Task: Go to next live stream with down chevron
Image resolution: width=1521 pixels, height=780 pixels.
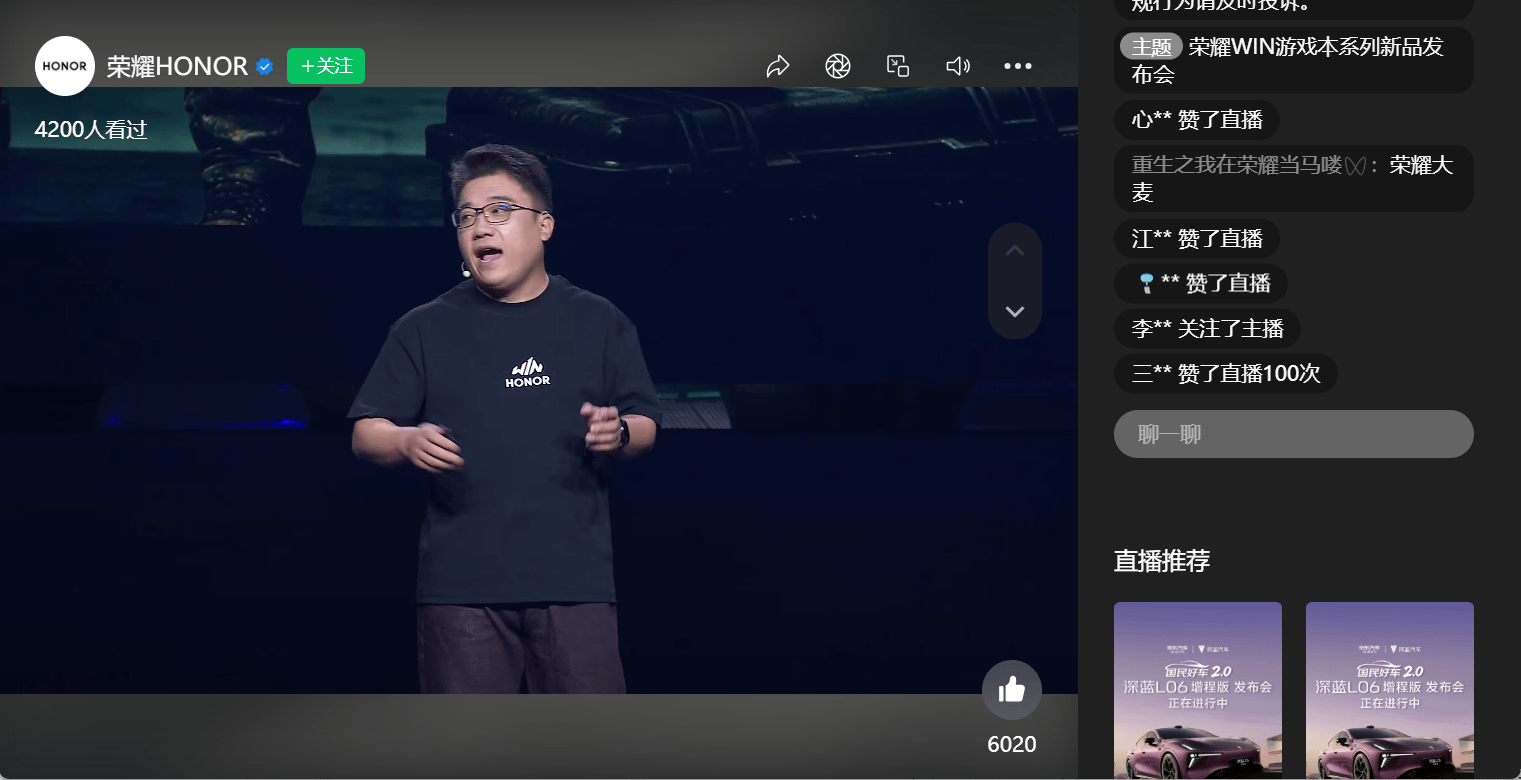Action: 1014,311
